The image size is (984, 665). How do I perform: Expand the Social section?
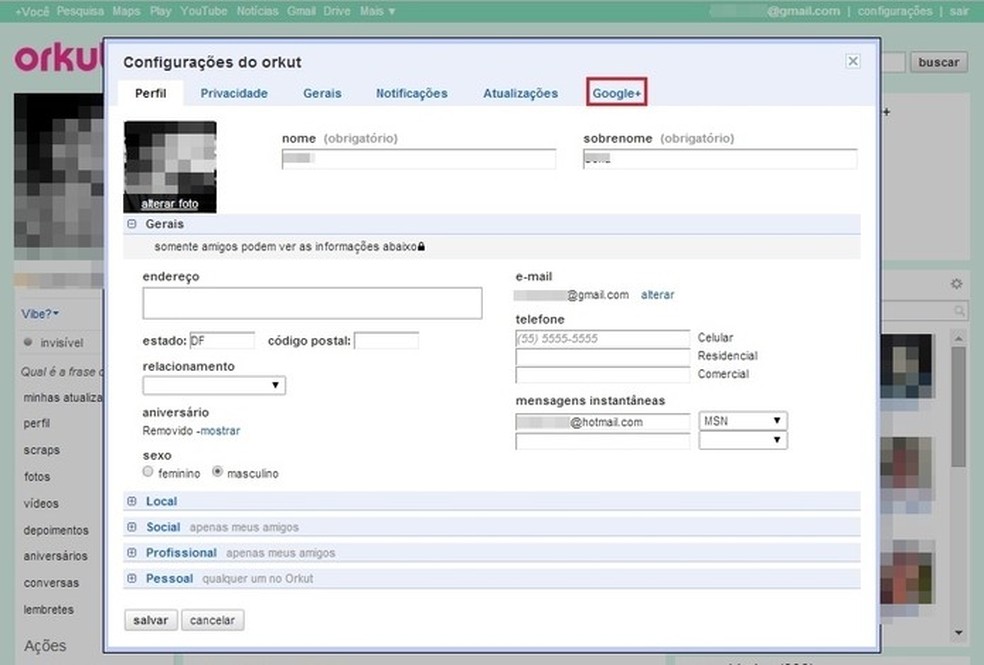coord(132,527)
